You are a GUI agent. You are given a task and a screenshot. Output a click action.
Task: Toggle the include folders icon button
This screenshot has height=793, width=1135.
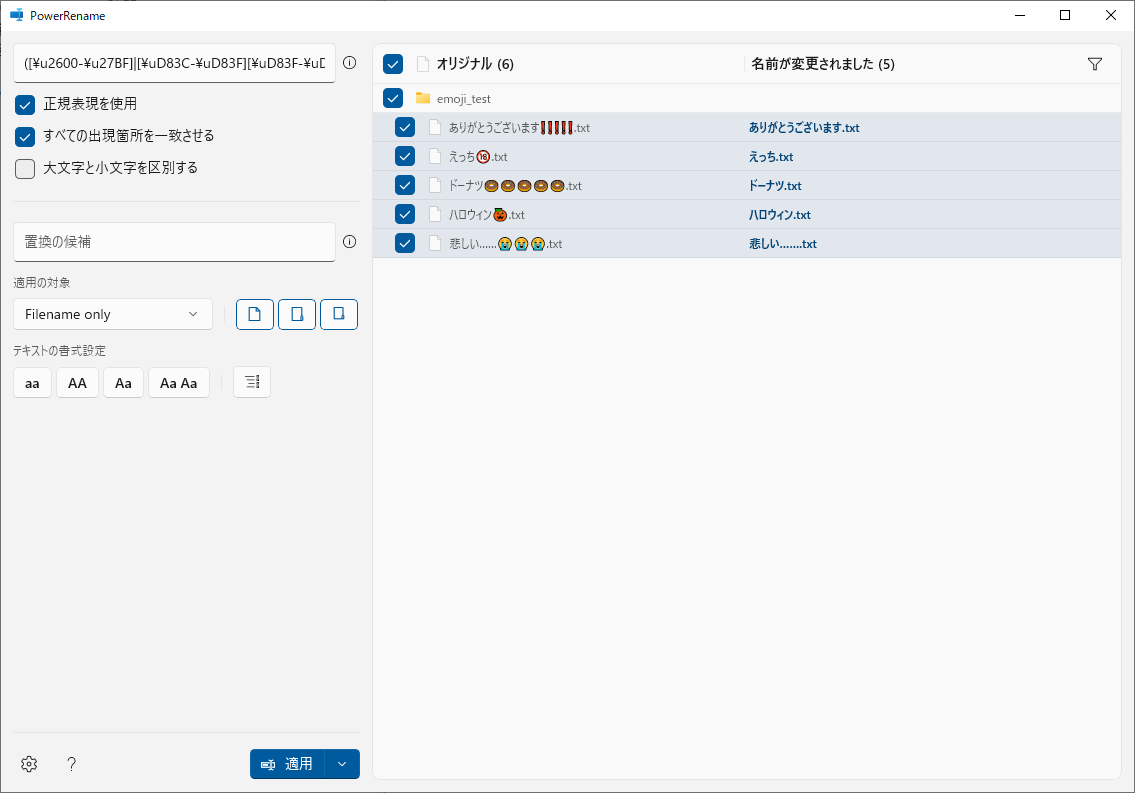(x=297, y=314)
